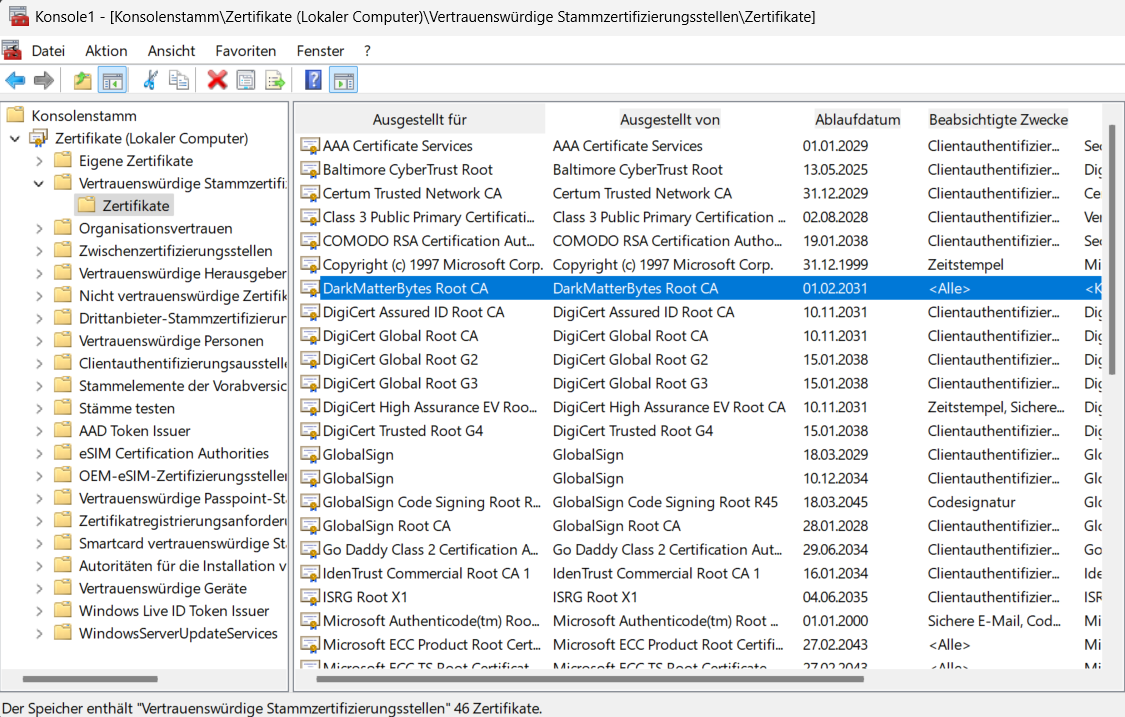
Task: Open the Favoriten menu
Action: click(x=245, y=51)
